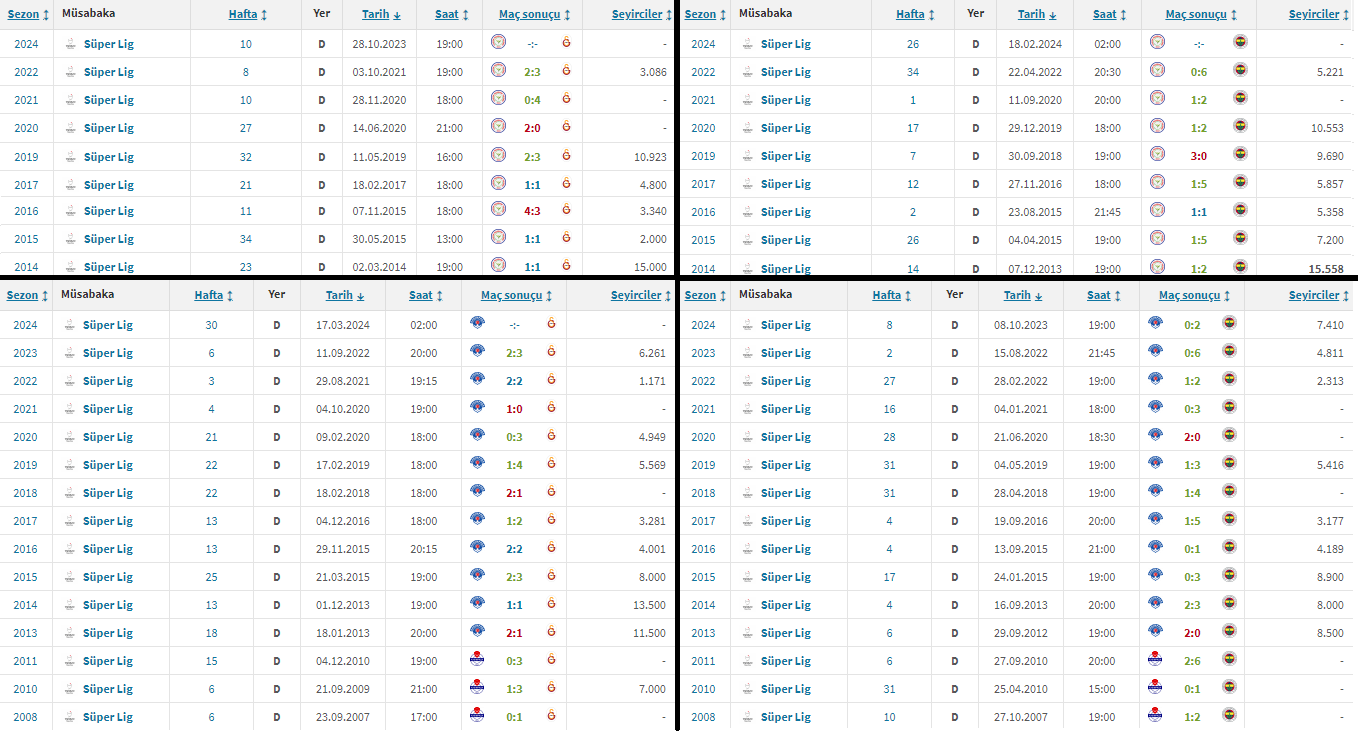Open season 2013 link in 18.01.2013 row
The width and height of the screenshot is (1358, 732).
(x=26, y=633)
